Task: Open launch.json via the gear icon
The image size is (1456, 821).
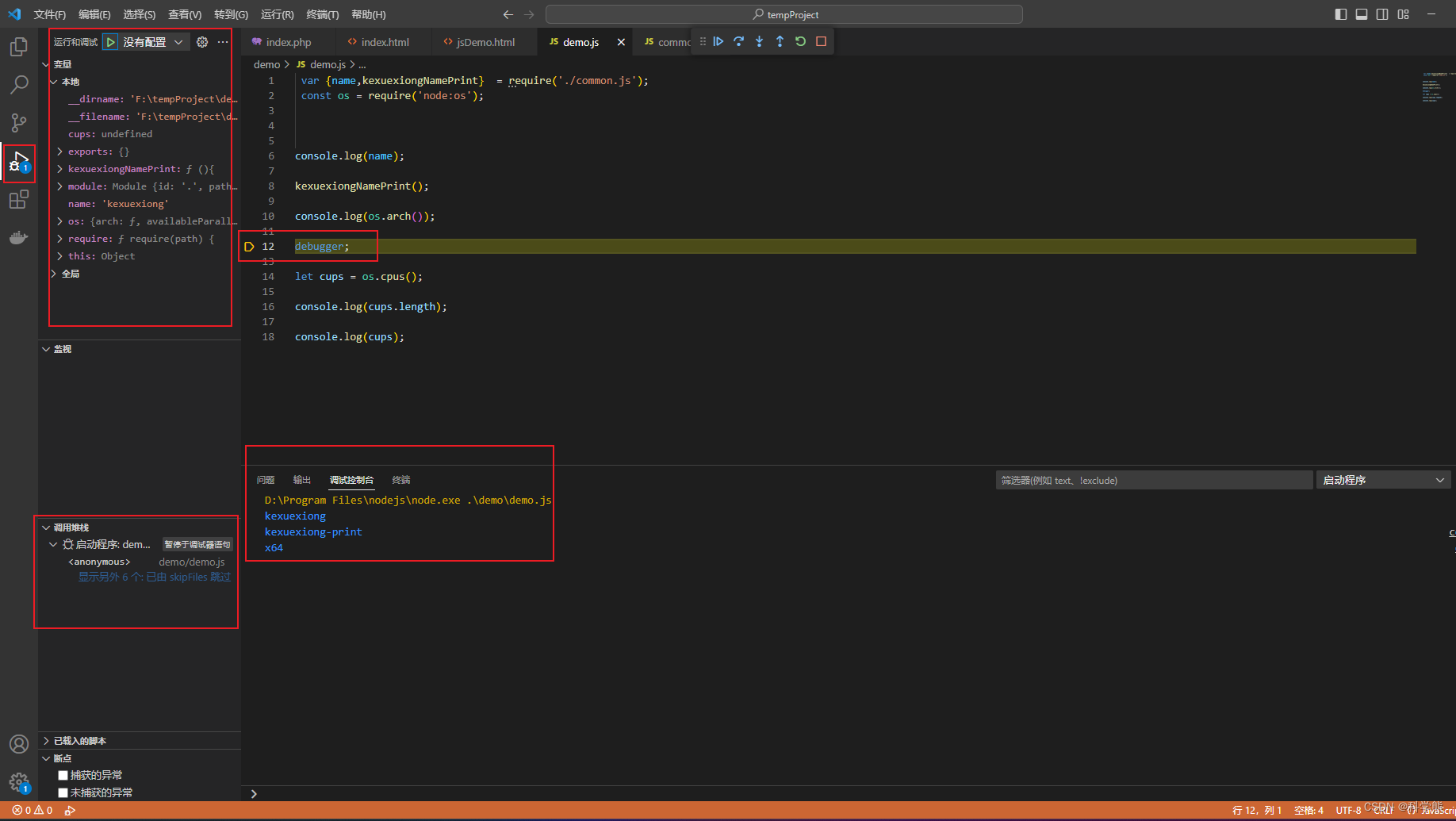Action: click(202, 42)
